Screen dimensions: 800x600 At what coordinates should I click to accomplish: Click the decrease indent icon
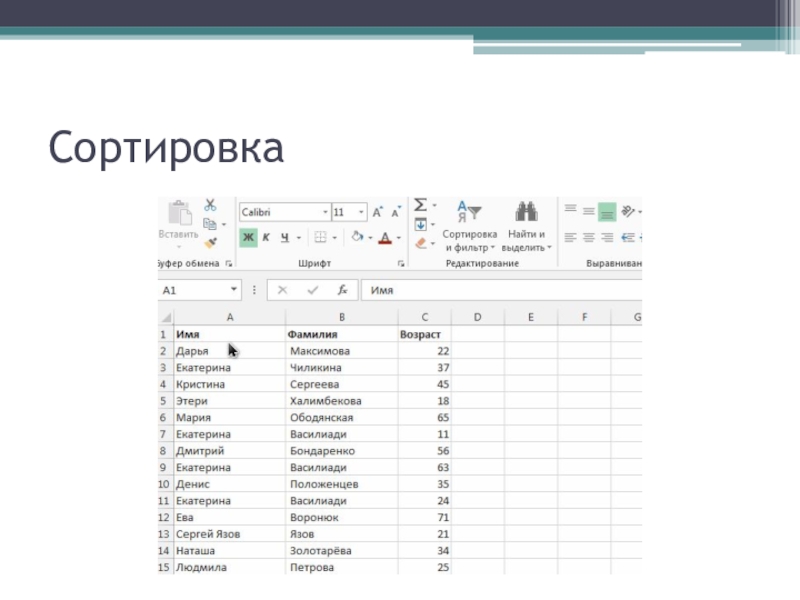pos(628,237)
